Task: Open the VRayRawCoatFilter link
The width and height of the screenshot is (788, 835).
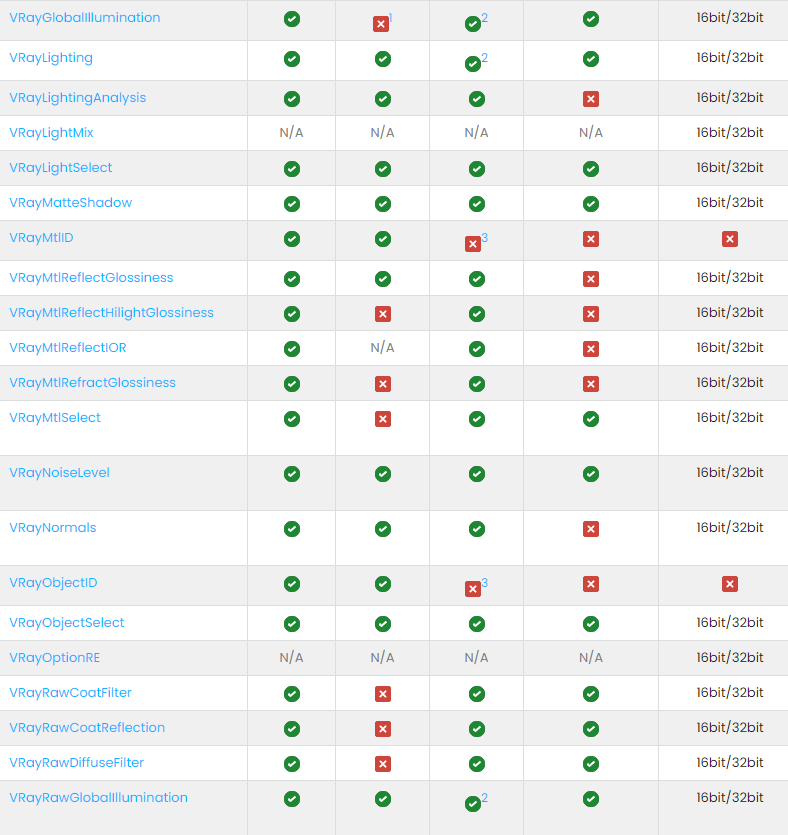Action: 70,693
